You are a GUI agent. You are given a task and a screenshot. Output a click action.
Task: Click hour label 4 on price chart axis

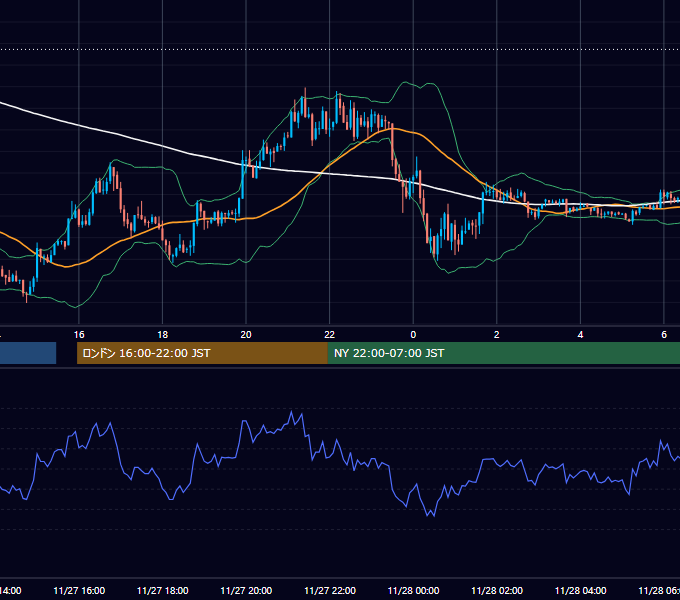[580, 335]
